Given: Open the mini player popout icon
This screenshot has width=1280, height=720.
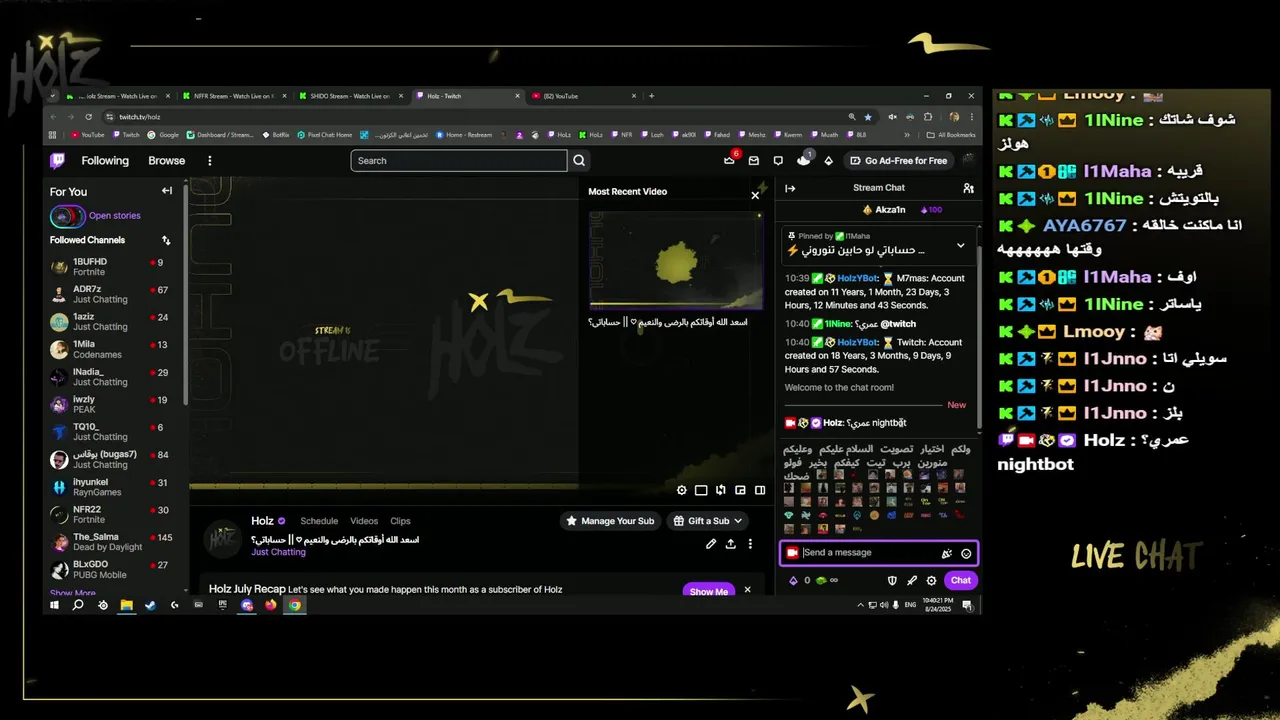Looking at the screenshot, I should click(740, 490).
